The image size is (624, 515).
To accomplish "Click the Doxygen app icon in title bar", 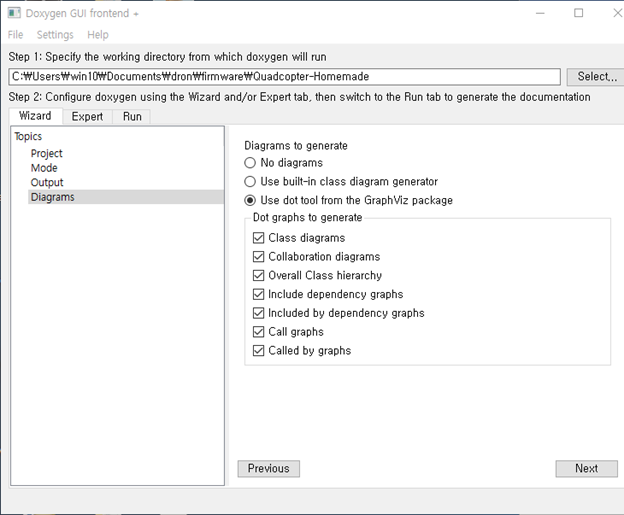I will [x=14, y=13].
